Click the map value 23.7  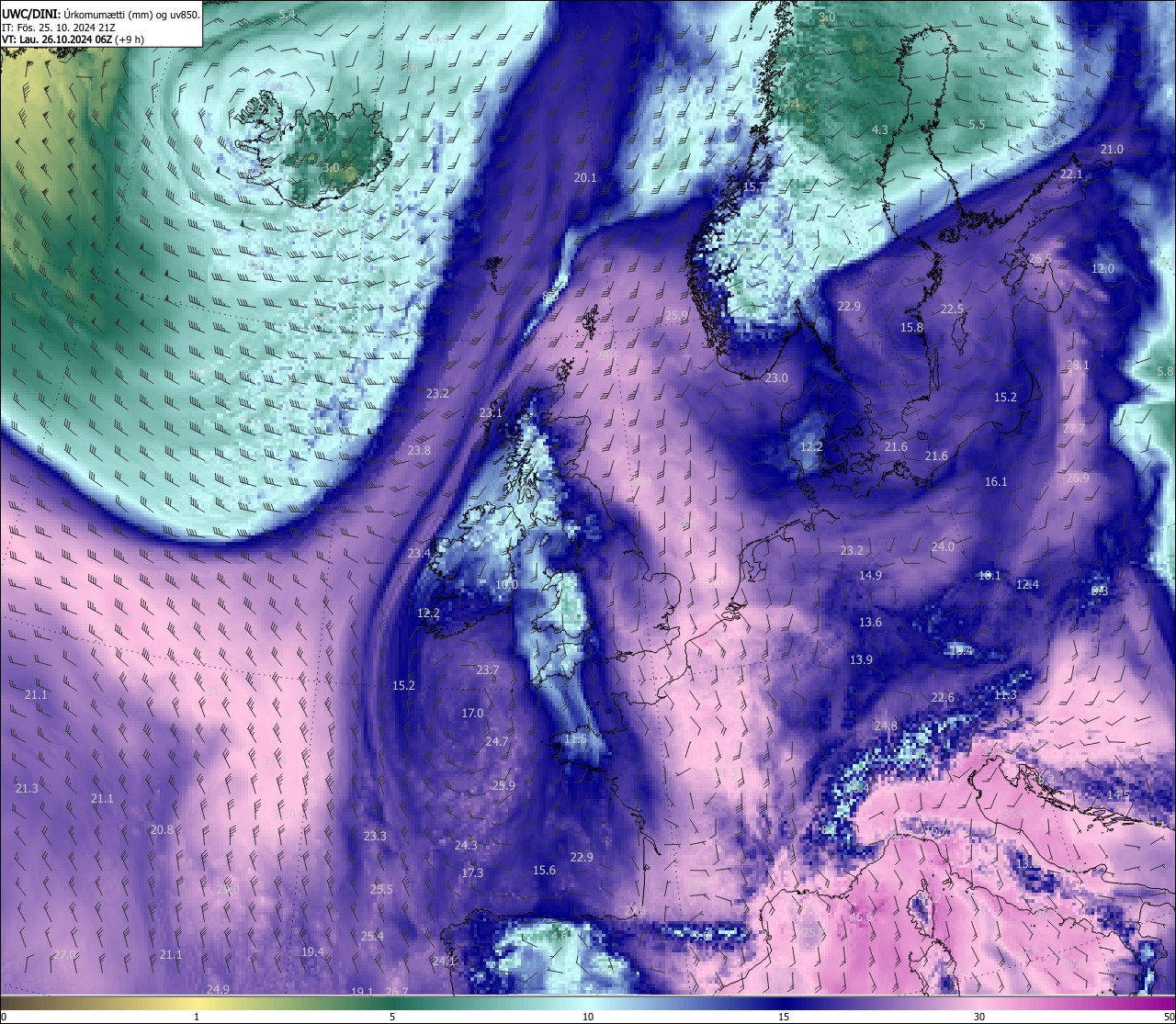pos(487,670)
